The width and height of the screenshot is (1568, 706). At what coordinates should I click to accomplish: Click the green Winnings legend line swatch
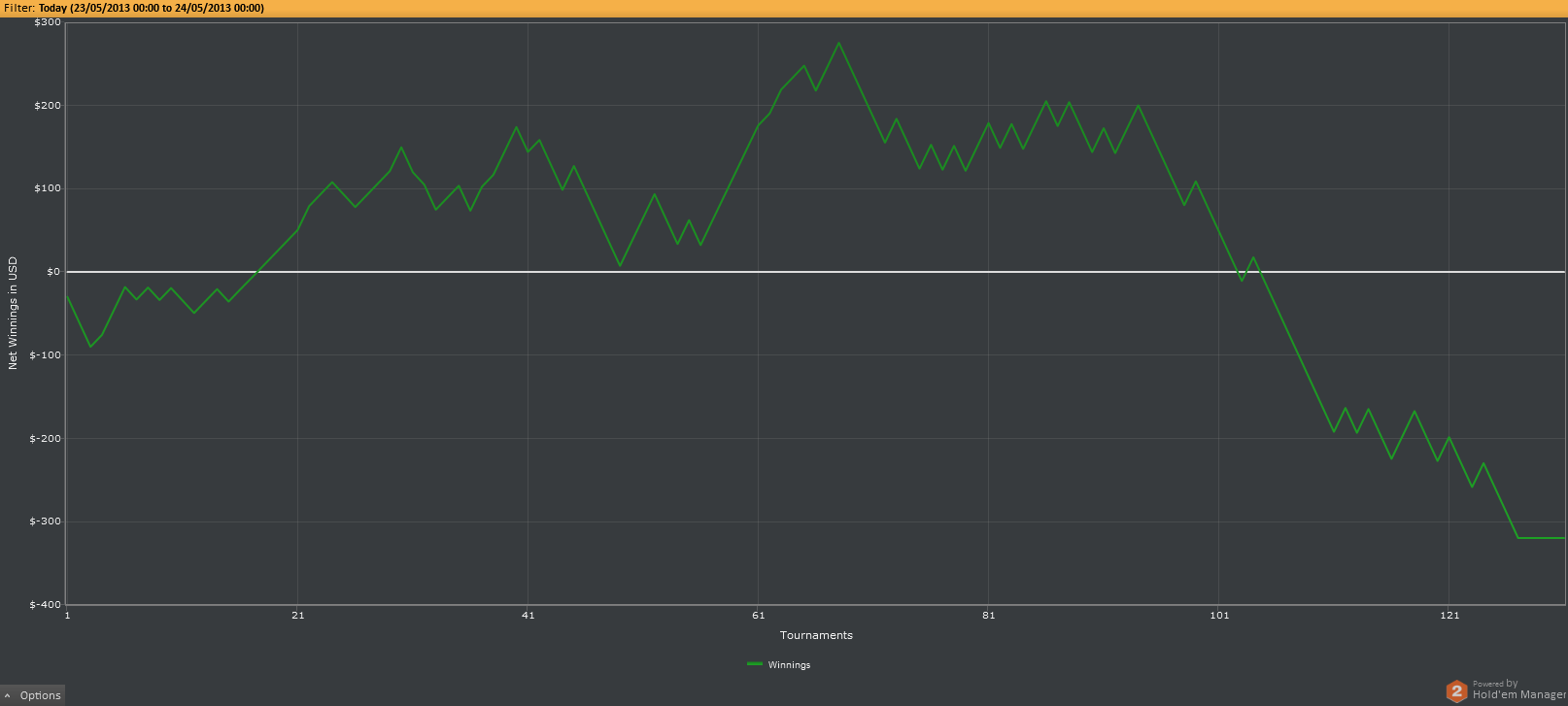(755, 664)
